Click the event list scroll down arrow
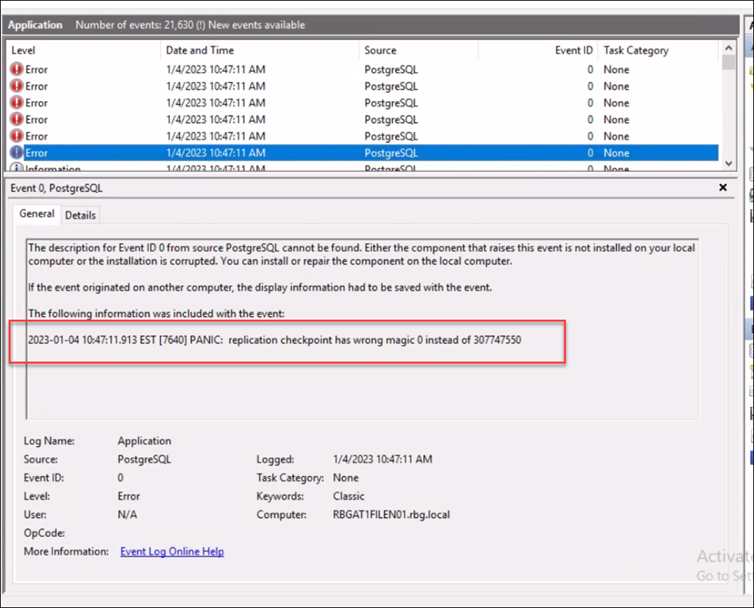 point(729,164)
